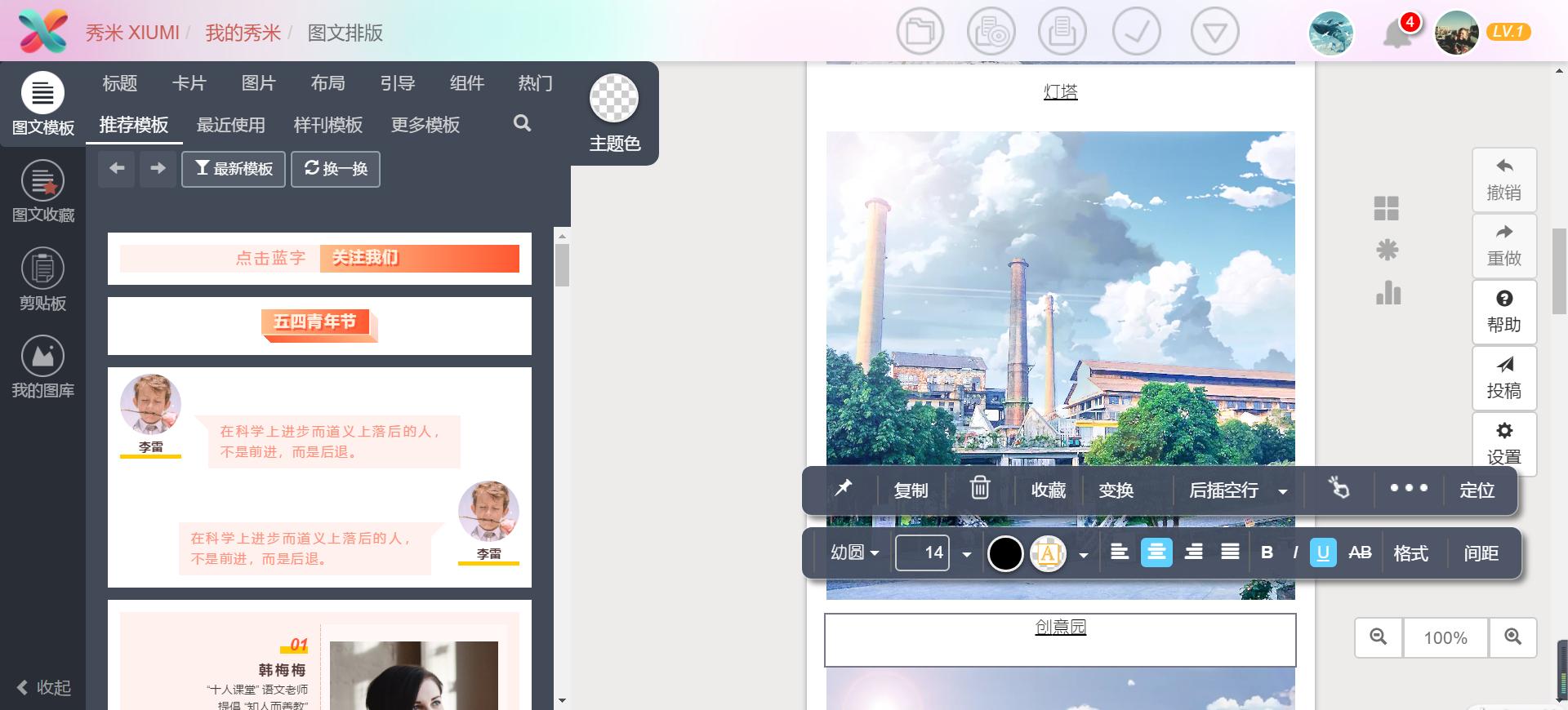Open the 设置 settings button
Image resolution: width=1568 pixels, height=710 pixels.
pos(1504,444)
